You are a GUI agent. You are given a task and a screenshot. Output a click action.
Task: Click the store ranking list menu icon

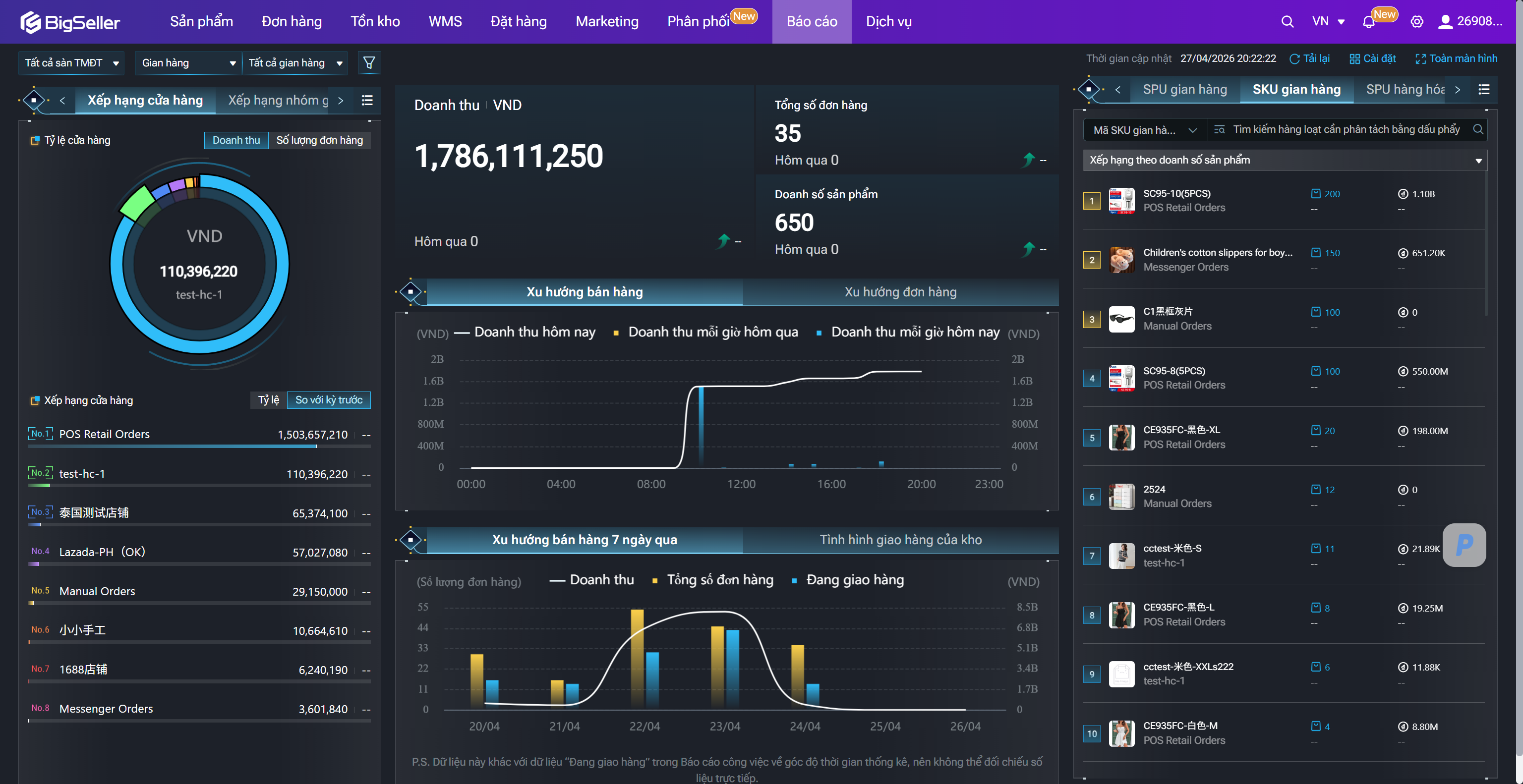[367, 101]
